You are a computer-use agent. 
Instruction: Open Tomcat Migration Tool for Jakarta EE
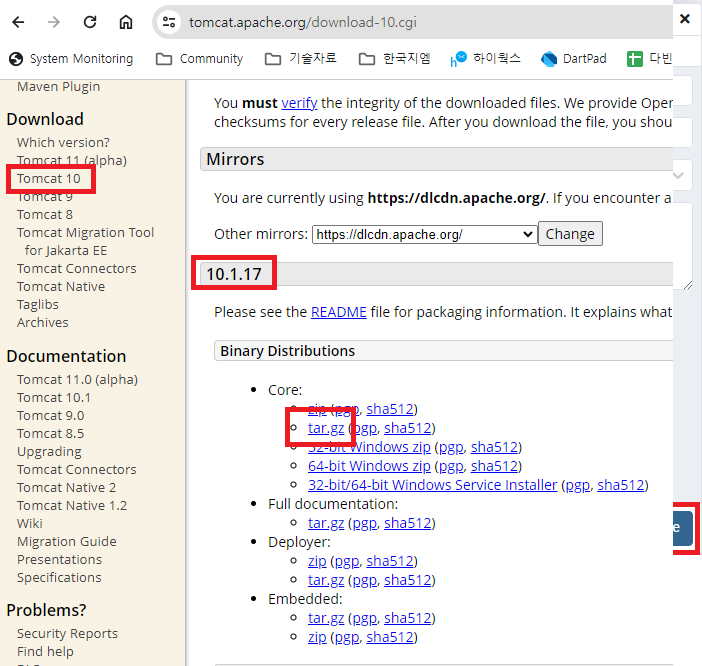86,241
